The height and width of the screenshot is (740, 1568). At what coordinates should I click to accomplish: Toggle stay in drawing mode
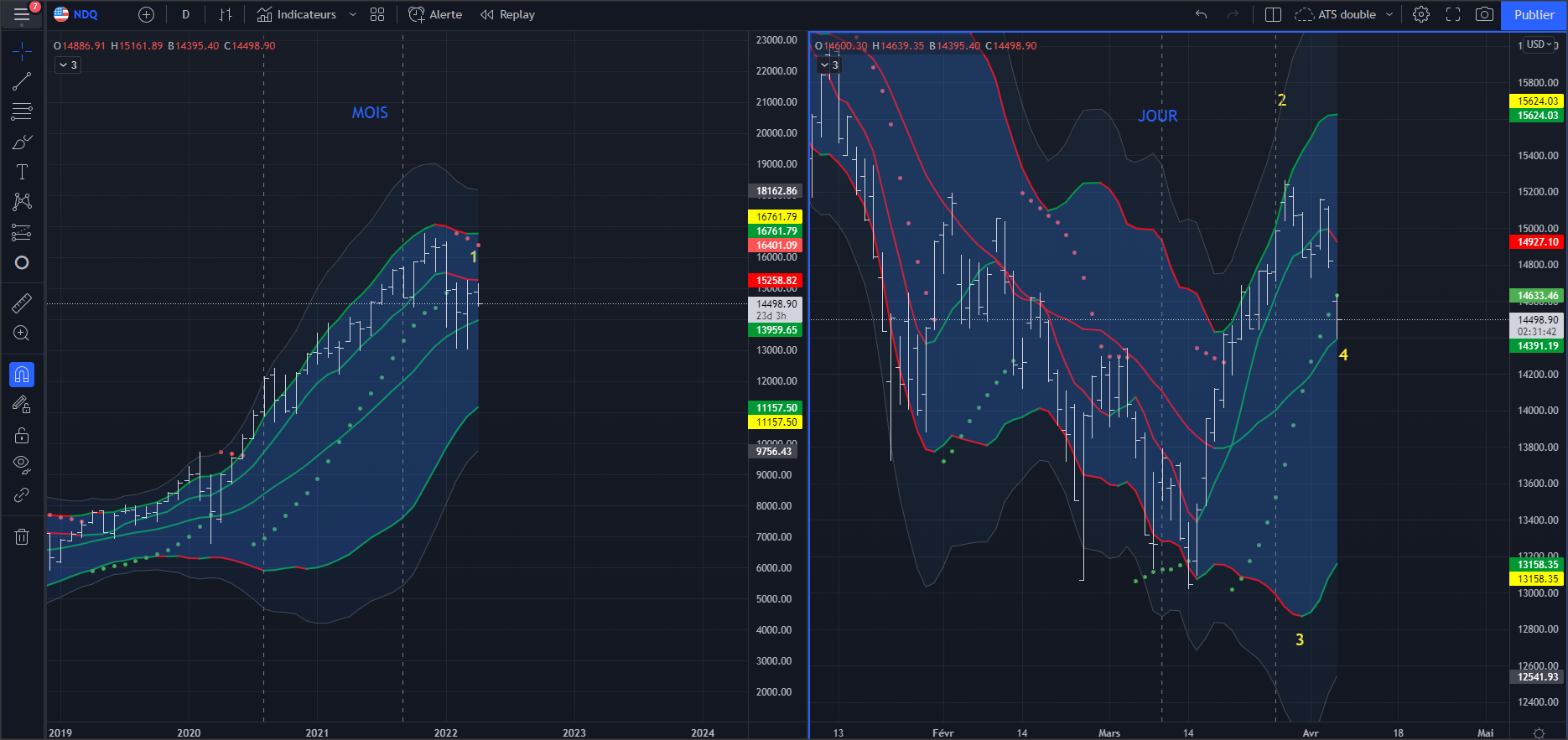click(x=22, y=405)
